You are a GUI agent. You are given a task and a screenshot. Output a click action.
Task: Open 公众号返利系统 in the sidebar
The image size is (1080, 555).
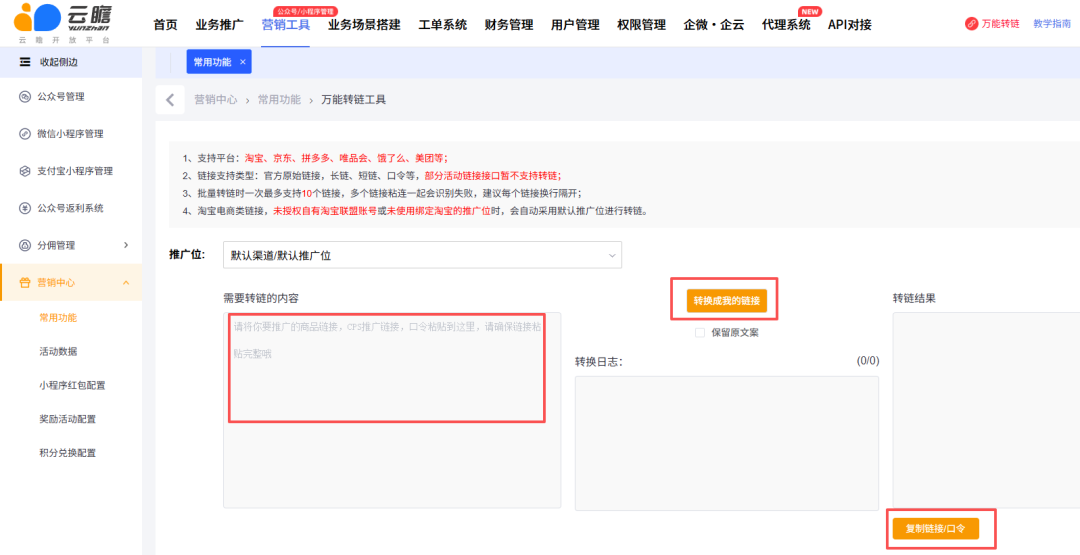[x=70, y=208]
